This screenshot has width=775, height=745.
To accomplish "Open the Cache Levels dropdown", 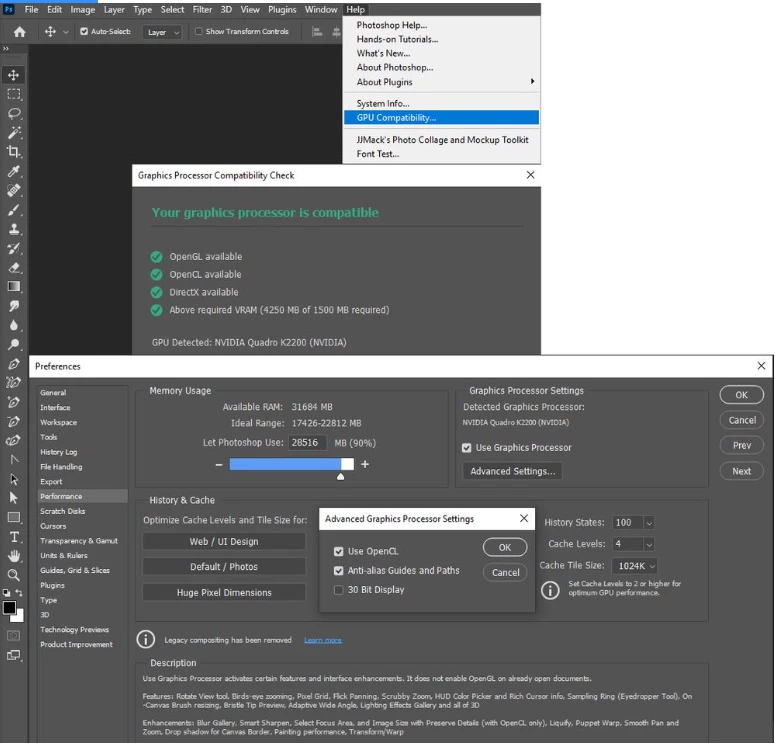I will pyautogui.click(x=649, y=544).
